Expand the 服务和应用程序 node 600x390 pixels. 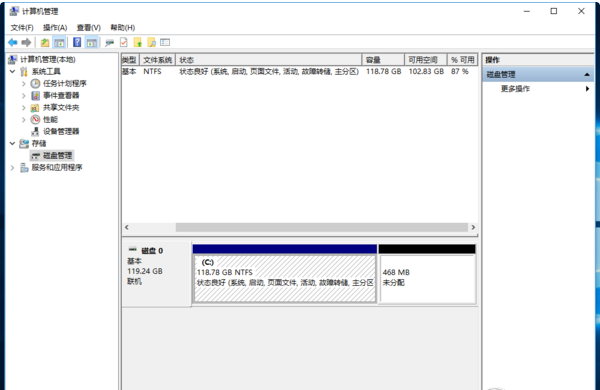tap(12, 168)
